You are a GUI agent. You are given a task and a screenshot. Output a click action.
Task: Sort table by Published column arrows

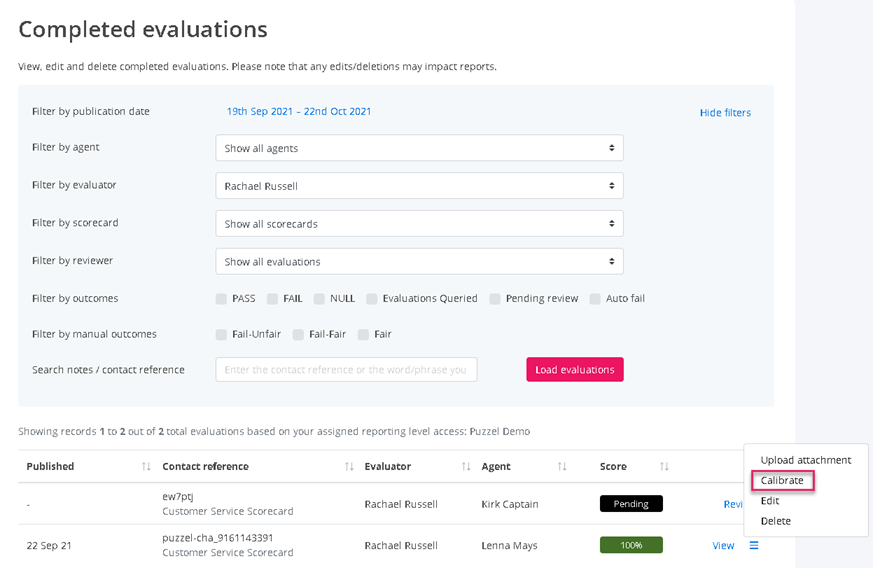point(146,467)
